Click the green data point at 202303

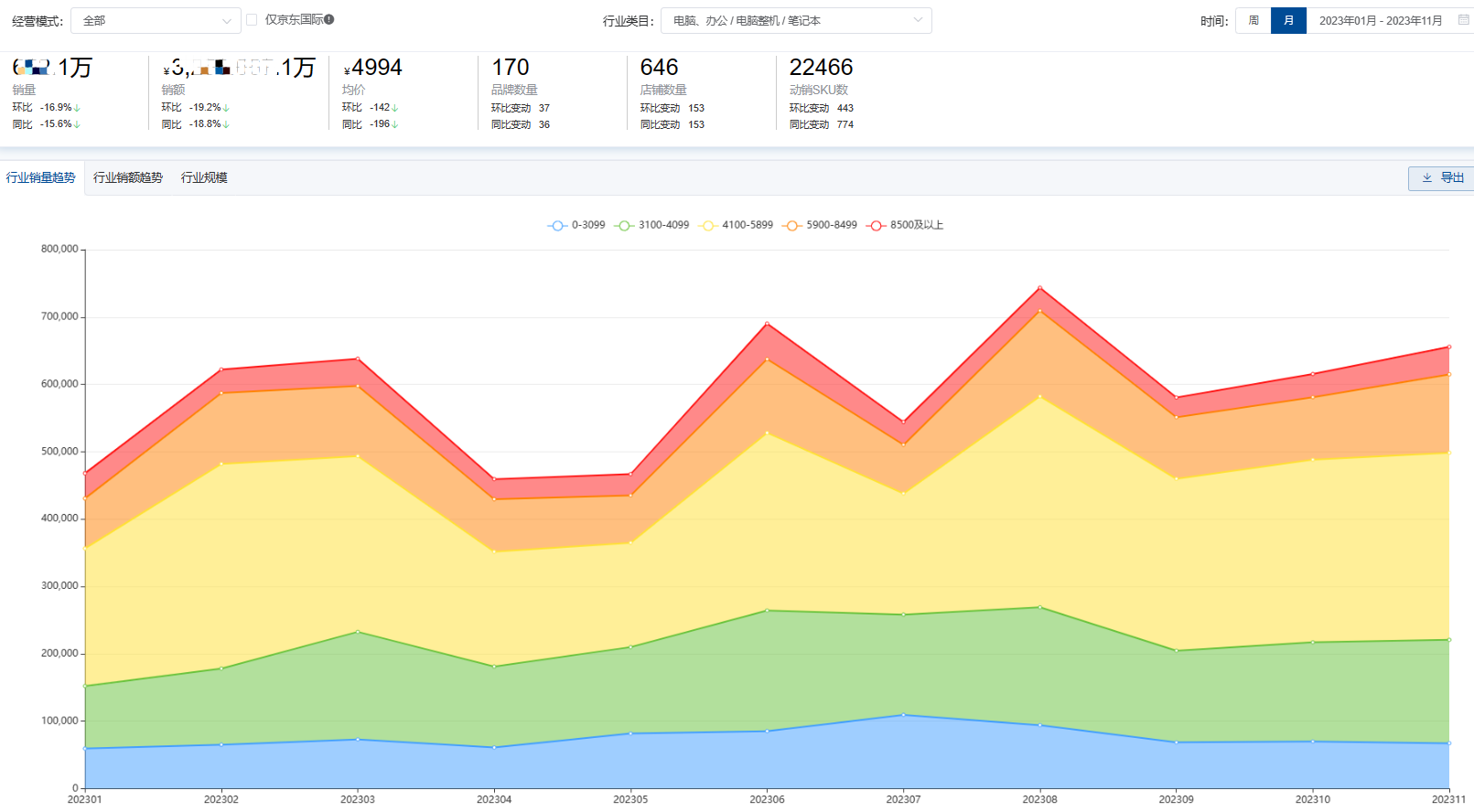coord(358,632)
